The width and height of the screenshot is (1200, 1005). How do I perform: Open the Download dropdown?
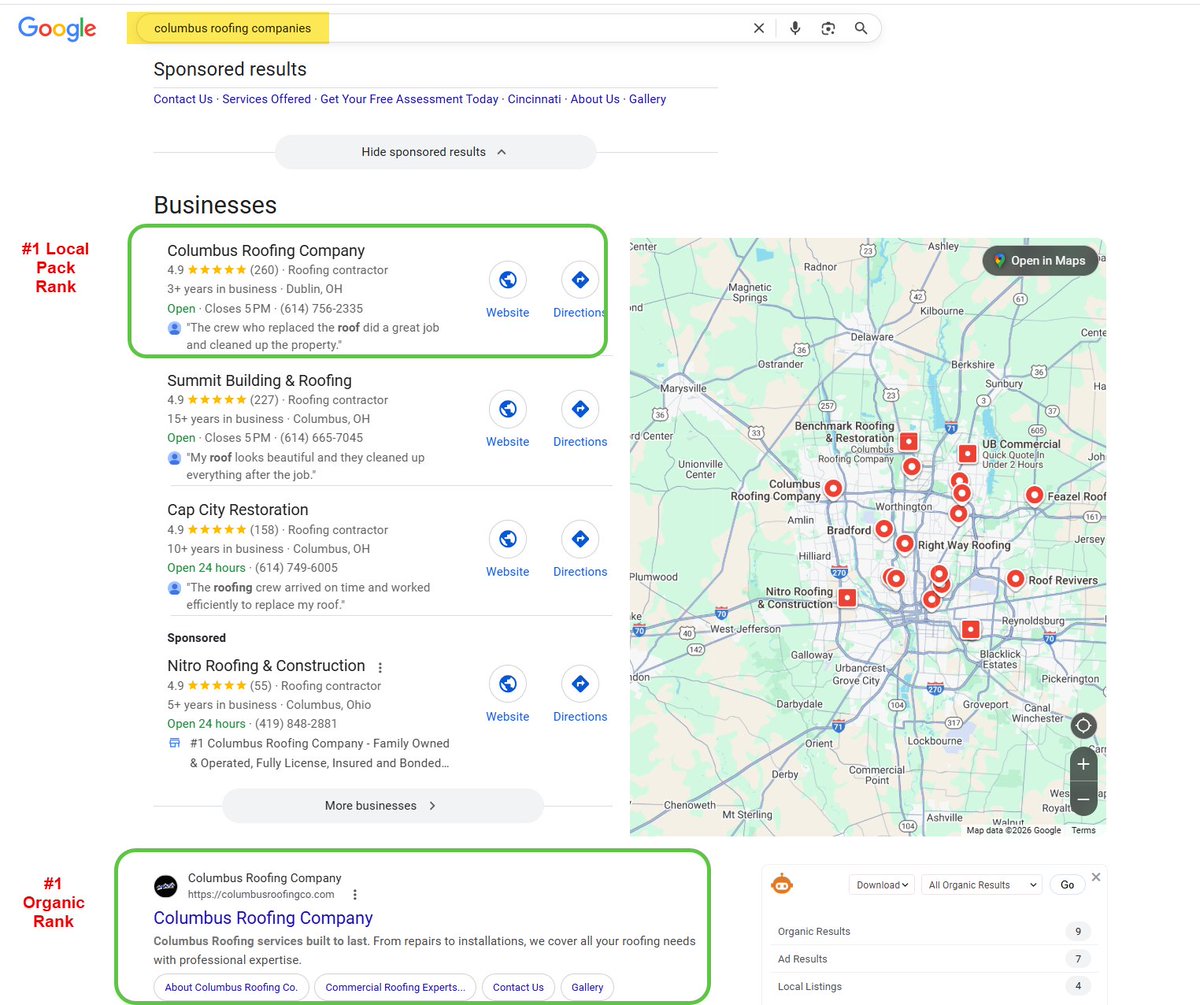(882, 885)
